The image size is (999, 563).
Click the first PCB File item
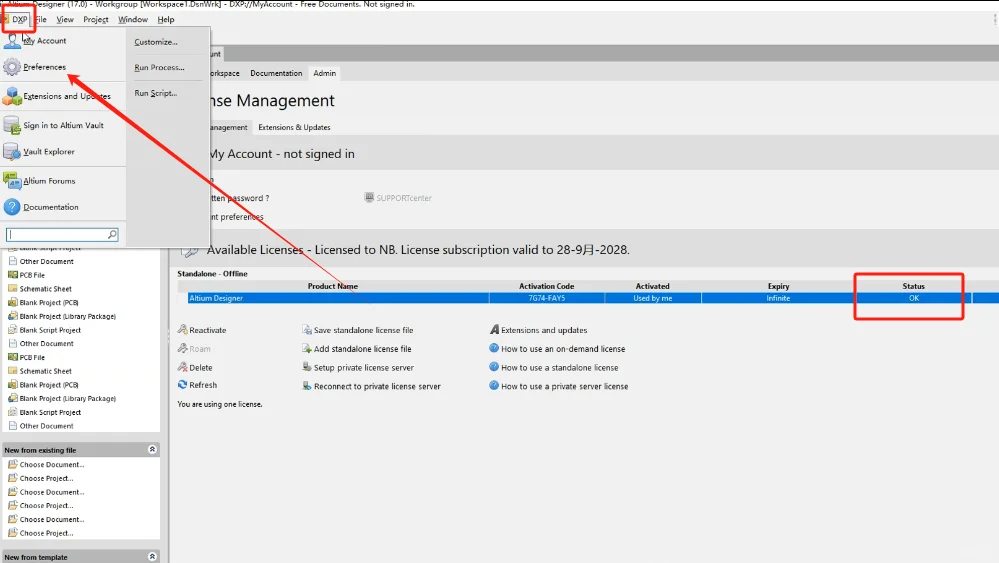[32, 275]
